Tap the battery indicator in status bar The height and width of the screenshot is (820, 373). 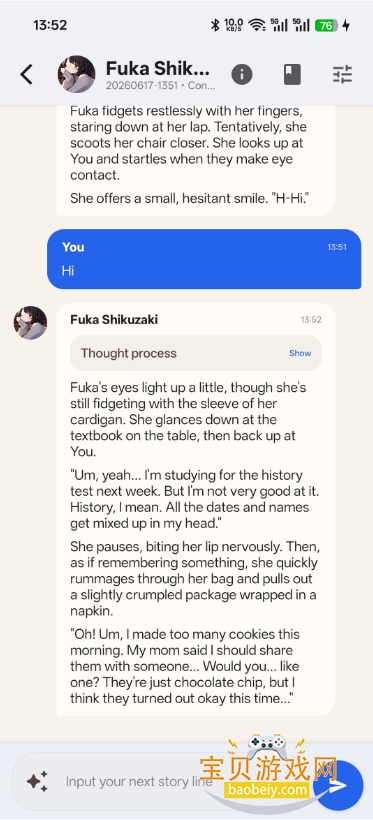(326, 25)
